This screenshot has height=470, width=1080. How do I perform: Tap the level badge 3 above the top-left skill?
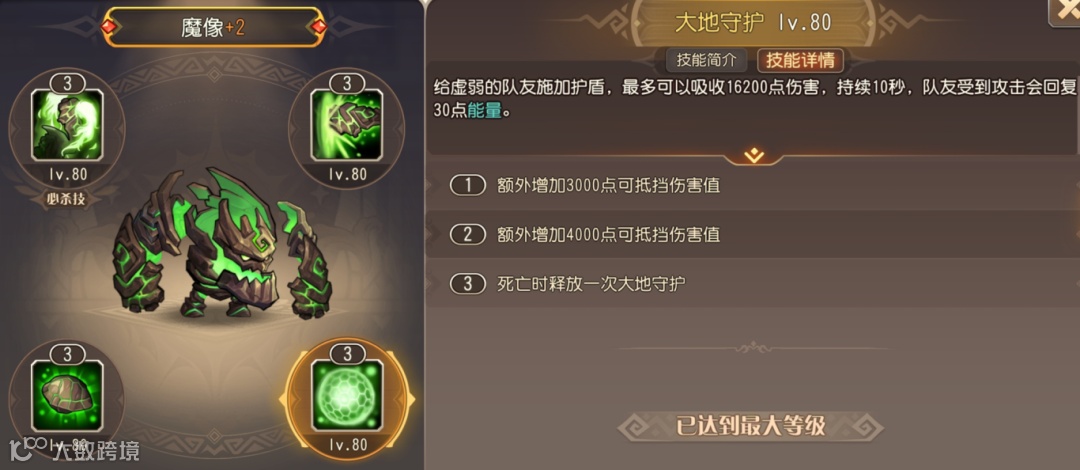click(68, 83)
